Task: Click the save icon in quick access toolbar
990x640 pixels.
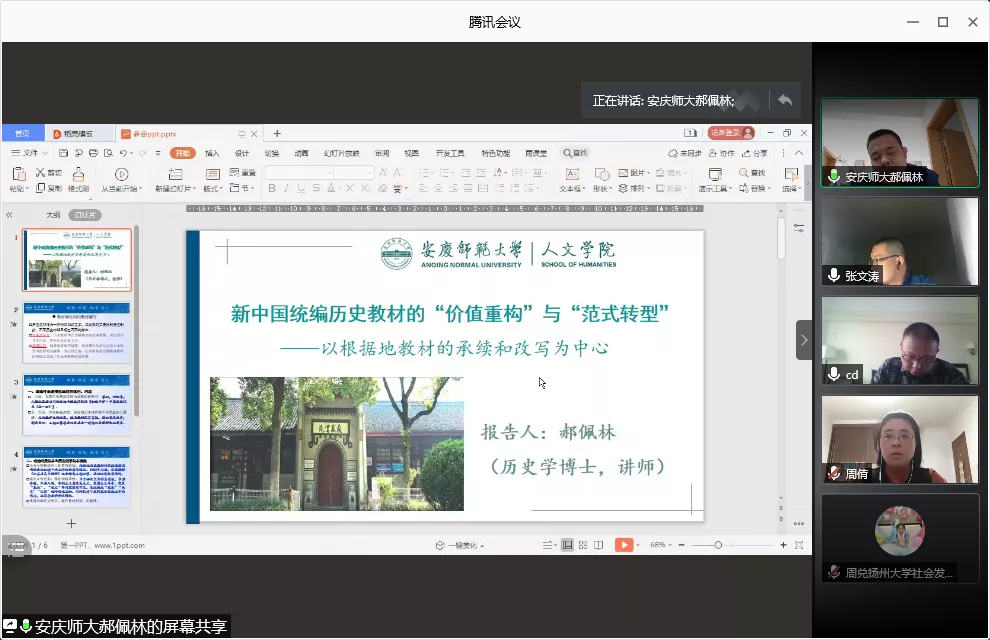Action: click(64, 153)
